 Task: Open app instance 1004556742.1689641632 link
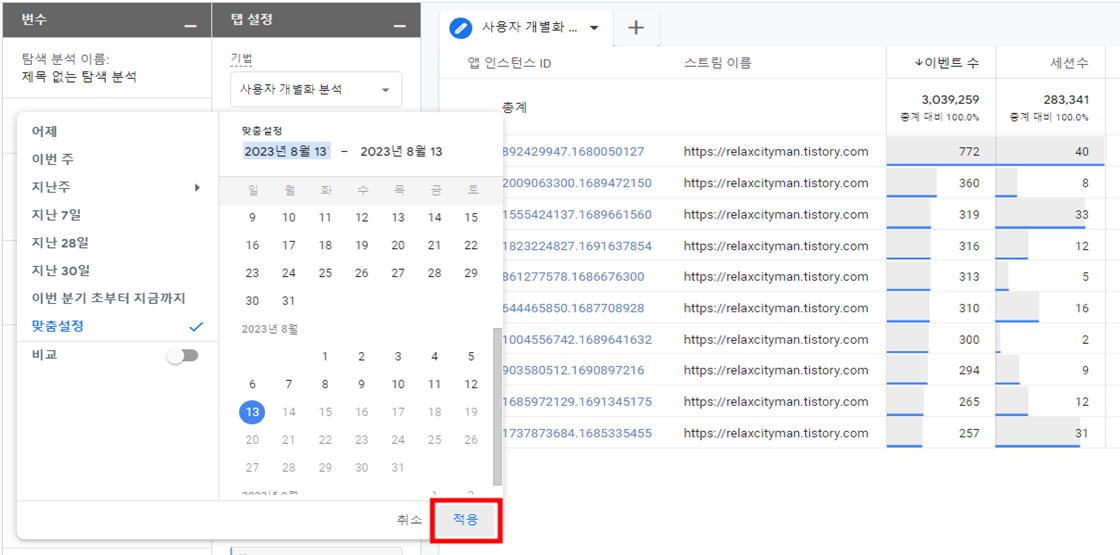[577, 339]
